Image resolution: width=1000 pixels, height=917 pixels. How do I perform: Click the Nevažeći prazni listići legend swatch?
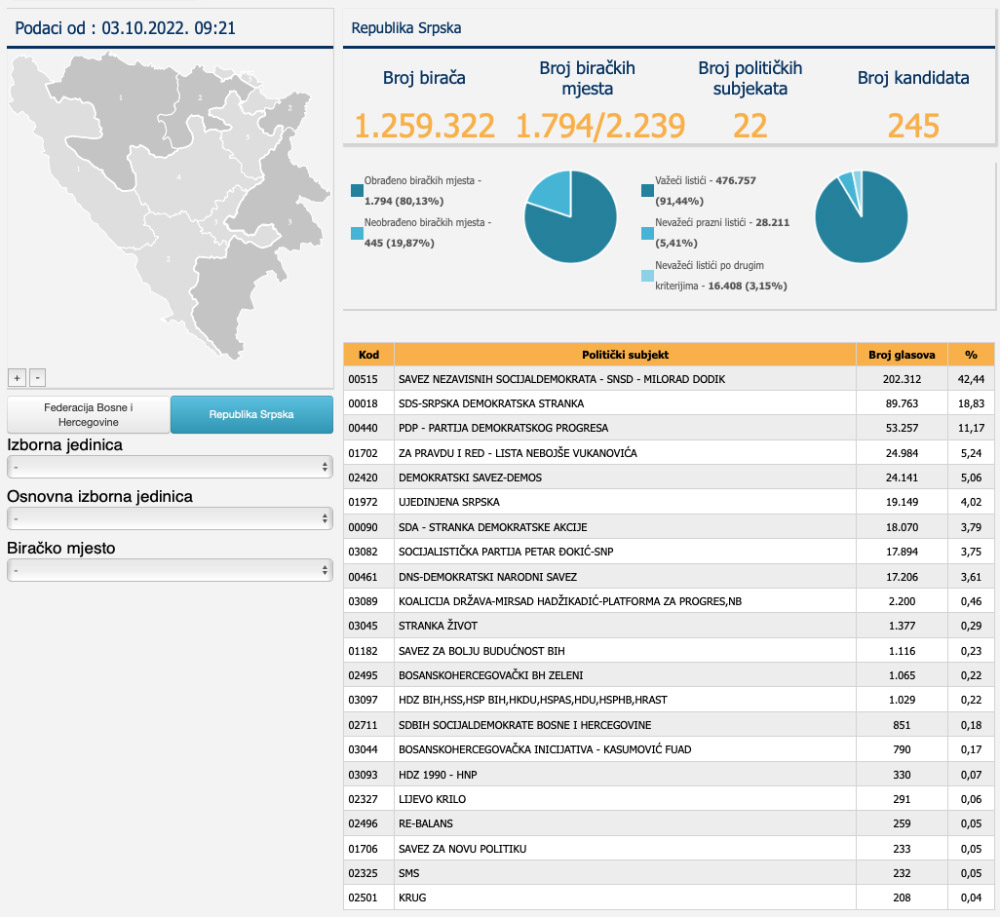click(x=647, y=232)
